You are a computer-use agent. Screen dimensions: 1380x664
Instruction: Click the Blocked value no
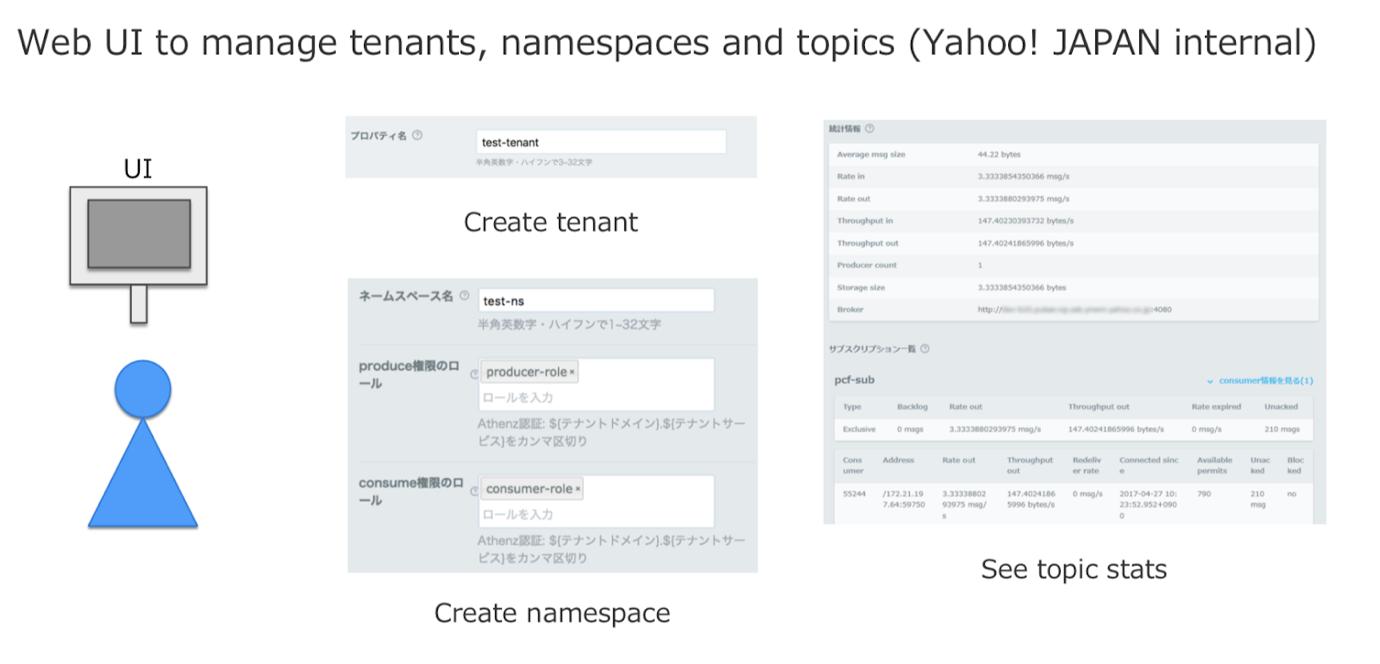point(1291,493)
